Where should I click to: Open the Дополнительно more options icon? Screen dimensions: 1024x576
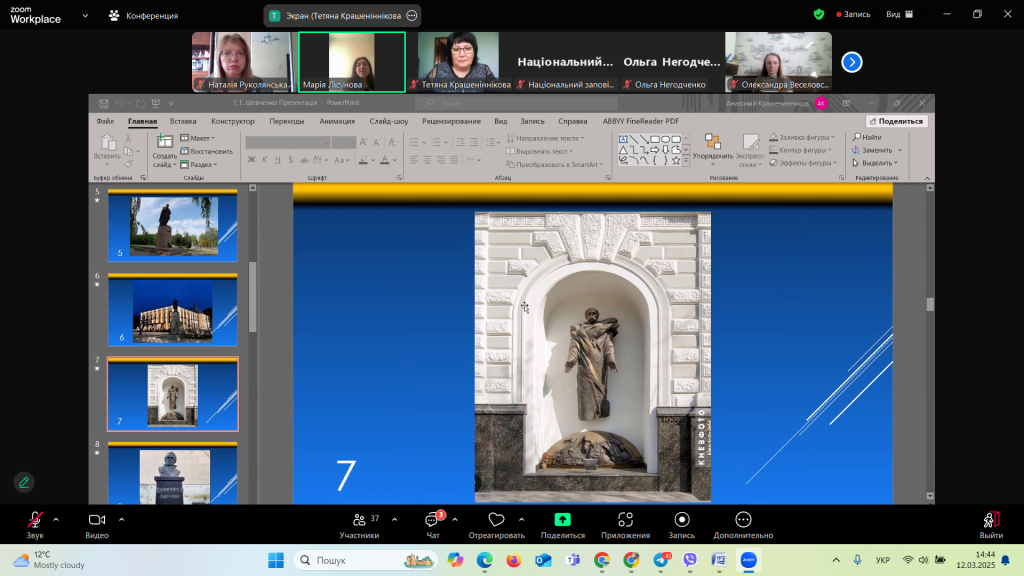point(743,520)
